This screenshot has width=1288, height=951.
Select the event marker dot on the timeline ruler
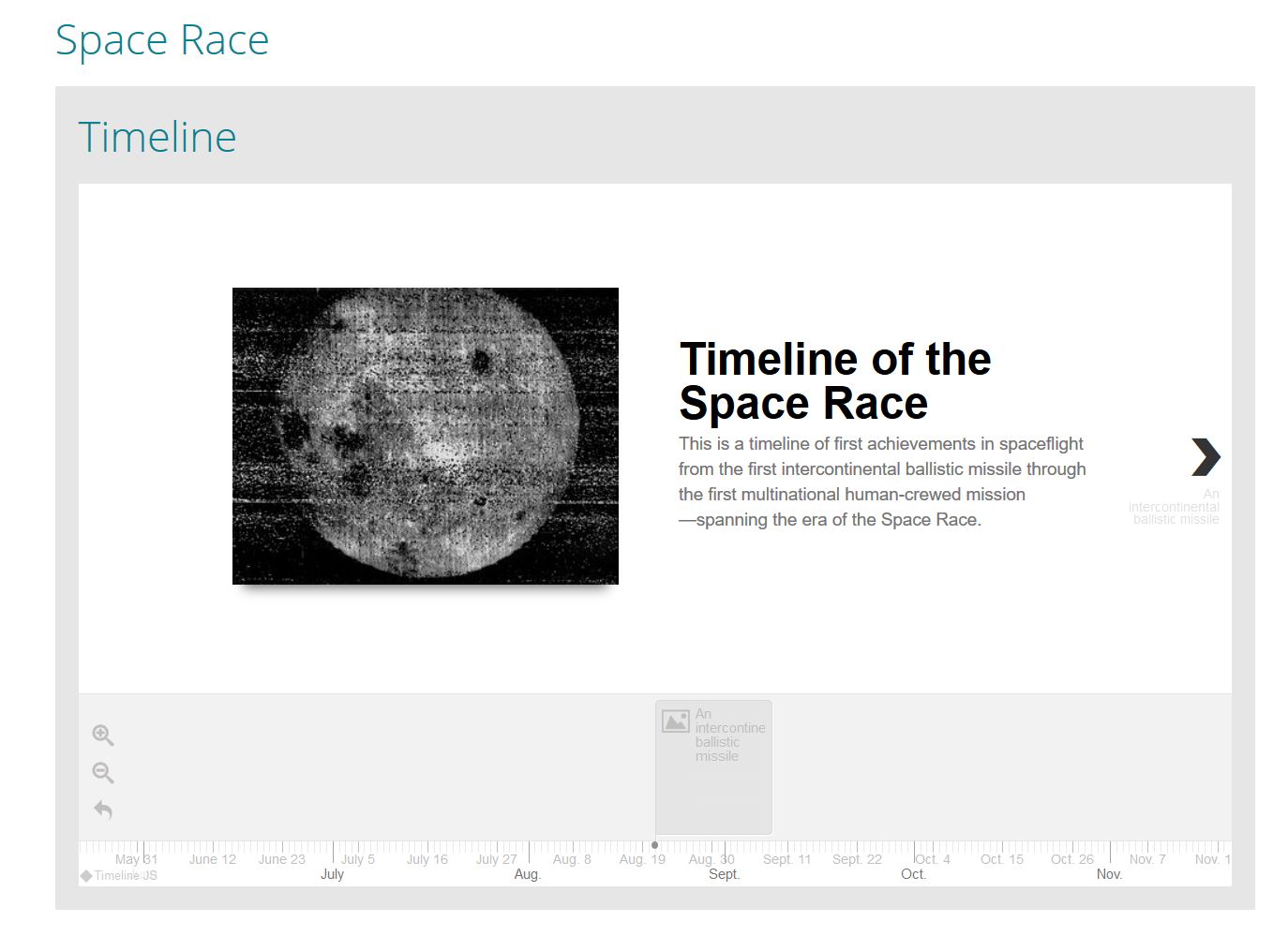[654, 846]
